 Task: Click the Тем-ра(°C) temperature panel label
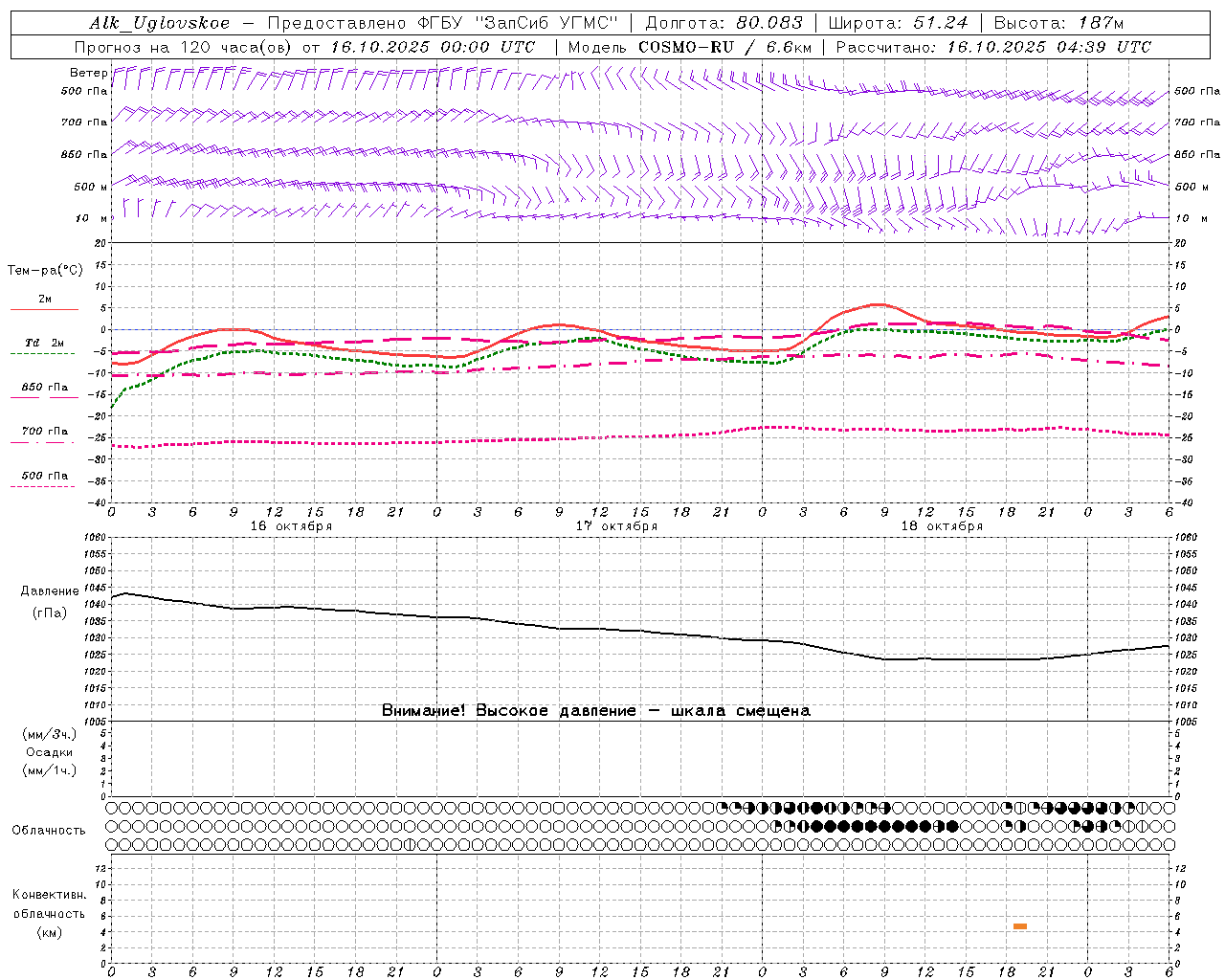click(x=46, y=271)
